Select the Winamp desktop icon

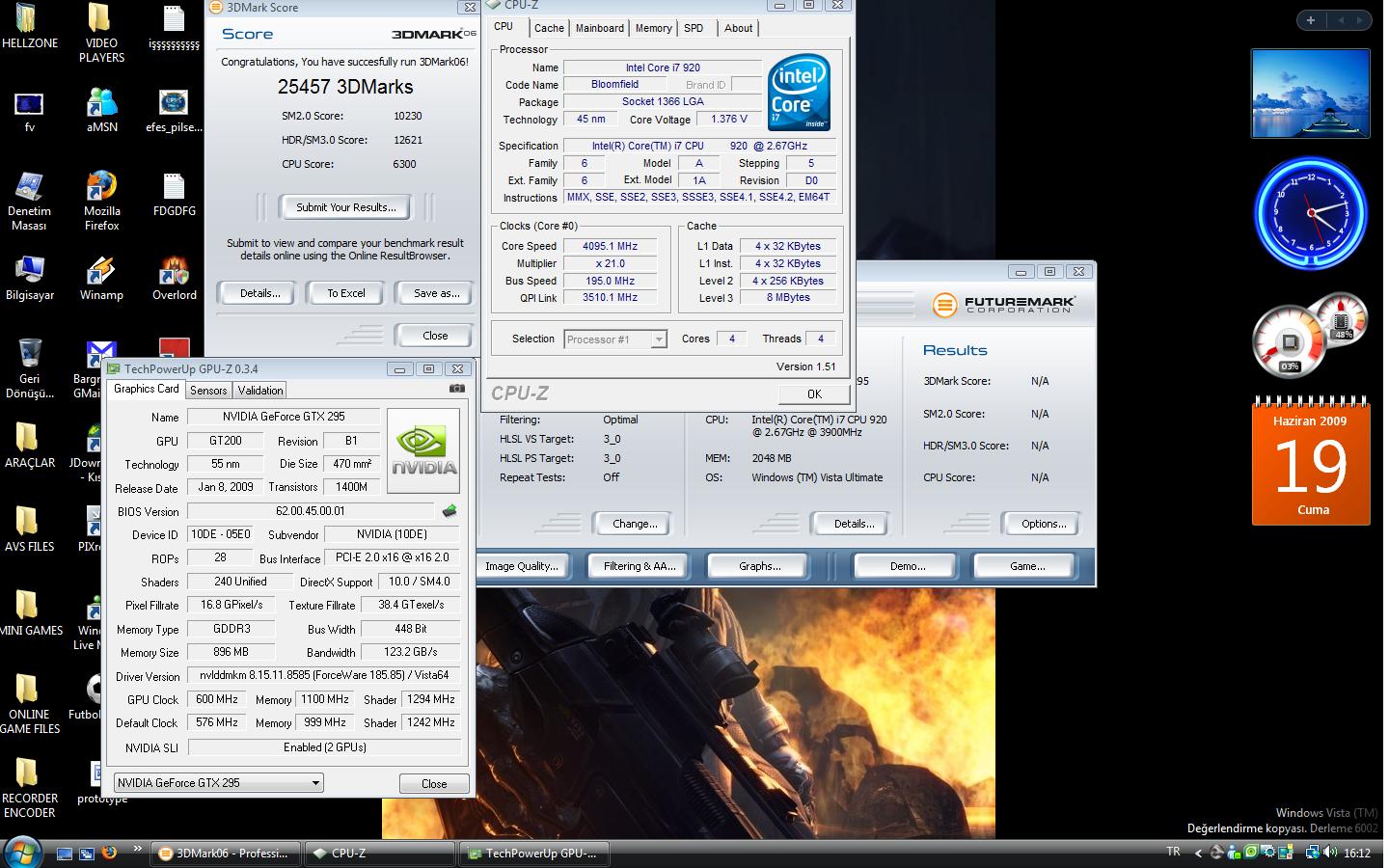[x=101, y=278]
